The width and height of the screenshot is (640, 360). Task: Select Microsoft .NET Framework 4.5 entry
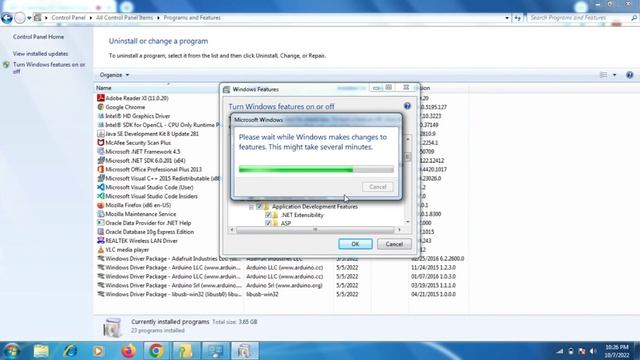point(142,151)
